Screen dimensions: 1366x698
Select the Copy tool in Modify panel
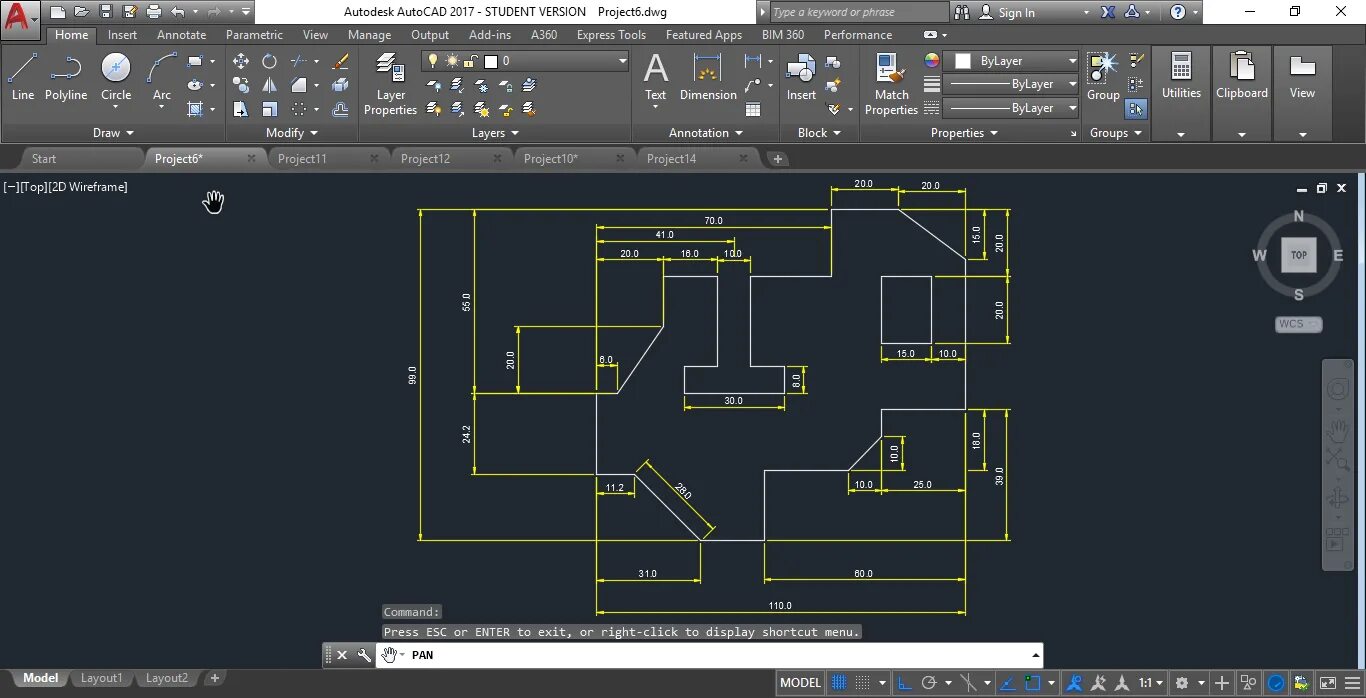[241, 85]
